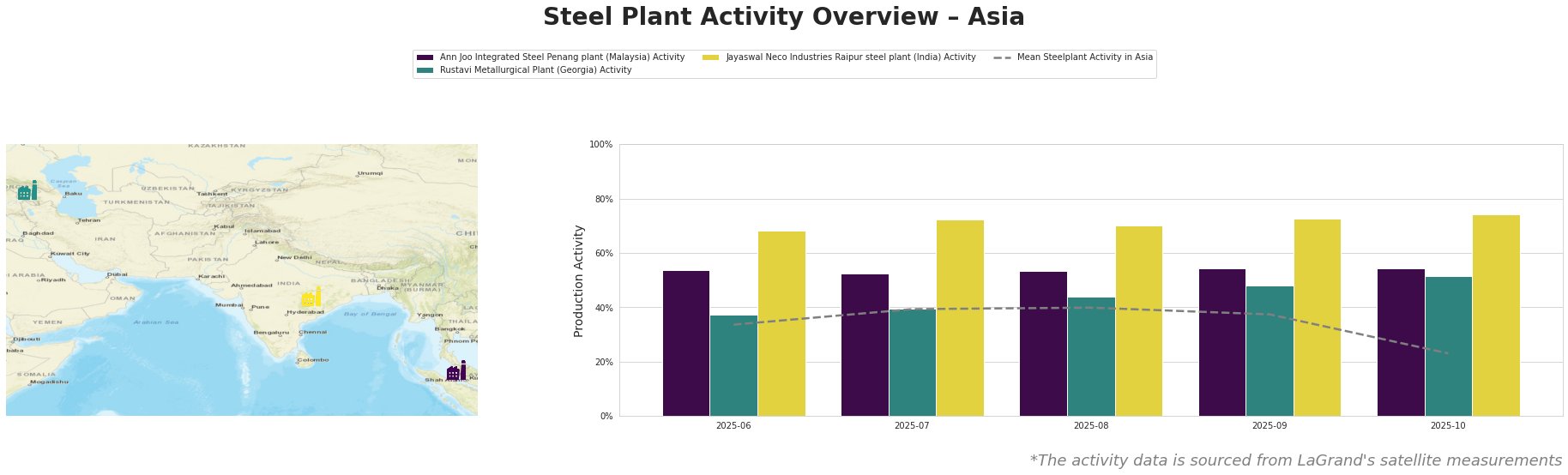
Task: Click the teal bar for 2025-09
Action: pos(1269,352)
